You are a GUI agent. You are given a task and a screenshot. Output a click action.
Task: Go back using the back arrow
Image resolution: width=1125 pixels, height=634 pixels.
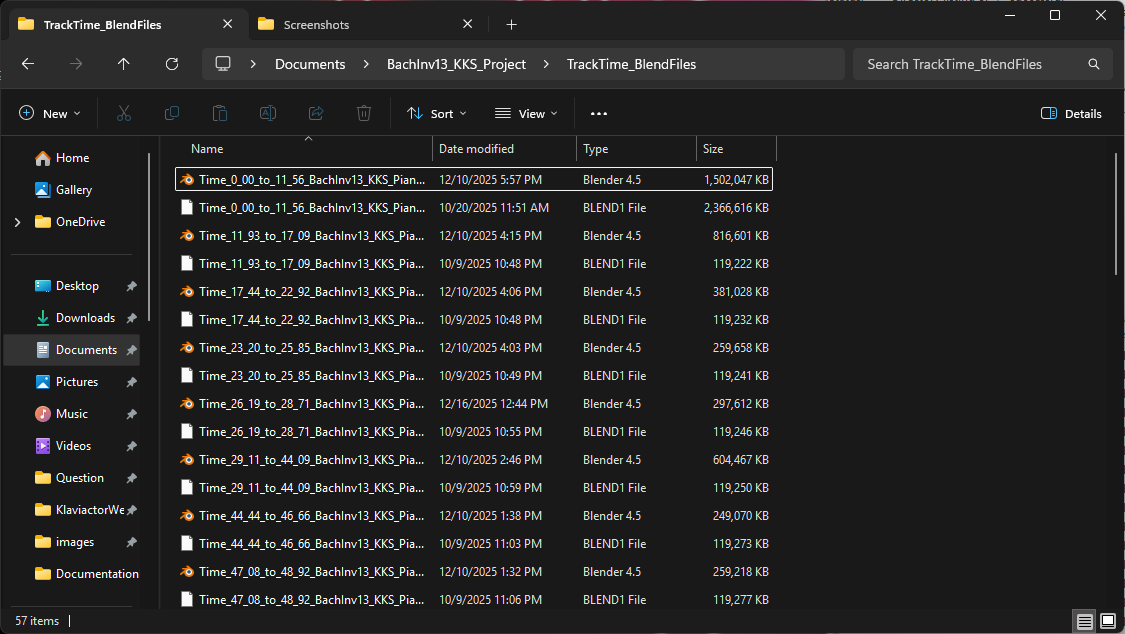27,63
